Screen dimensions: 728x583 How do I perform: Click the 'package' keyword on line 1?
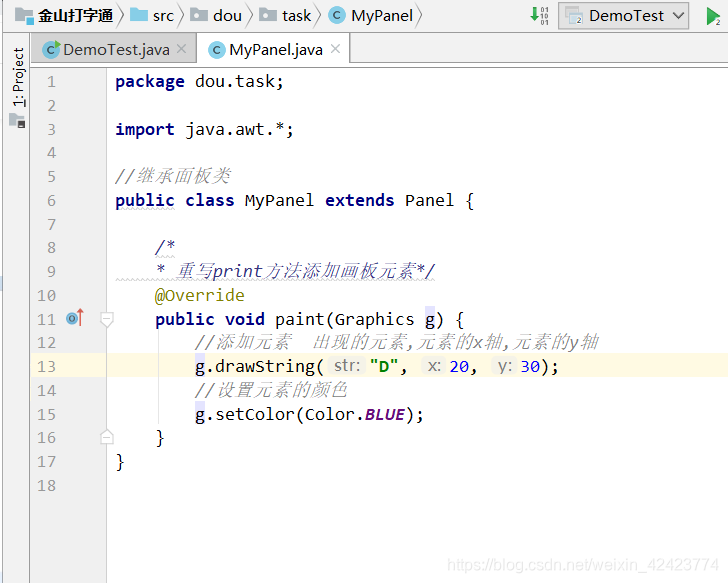click(x=150, y=82)
